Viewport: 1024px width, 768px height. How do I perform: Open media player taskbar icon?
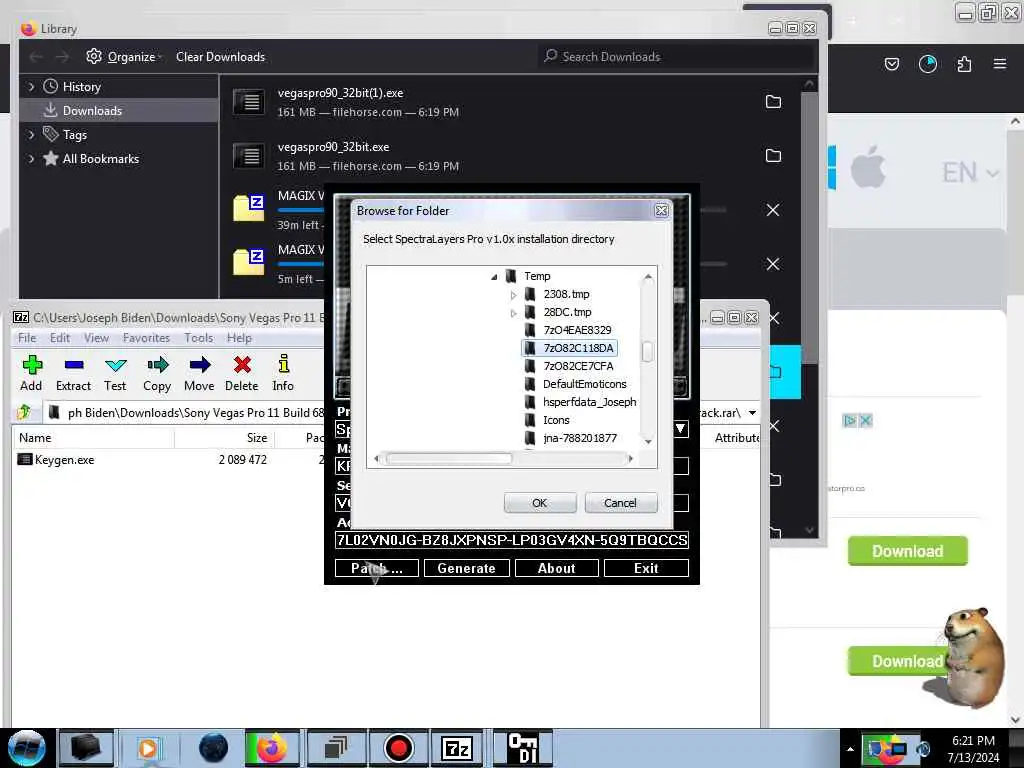[148, 748]
